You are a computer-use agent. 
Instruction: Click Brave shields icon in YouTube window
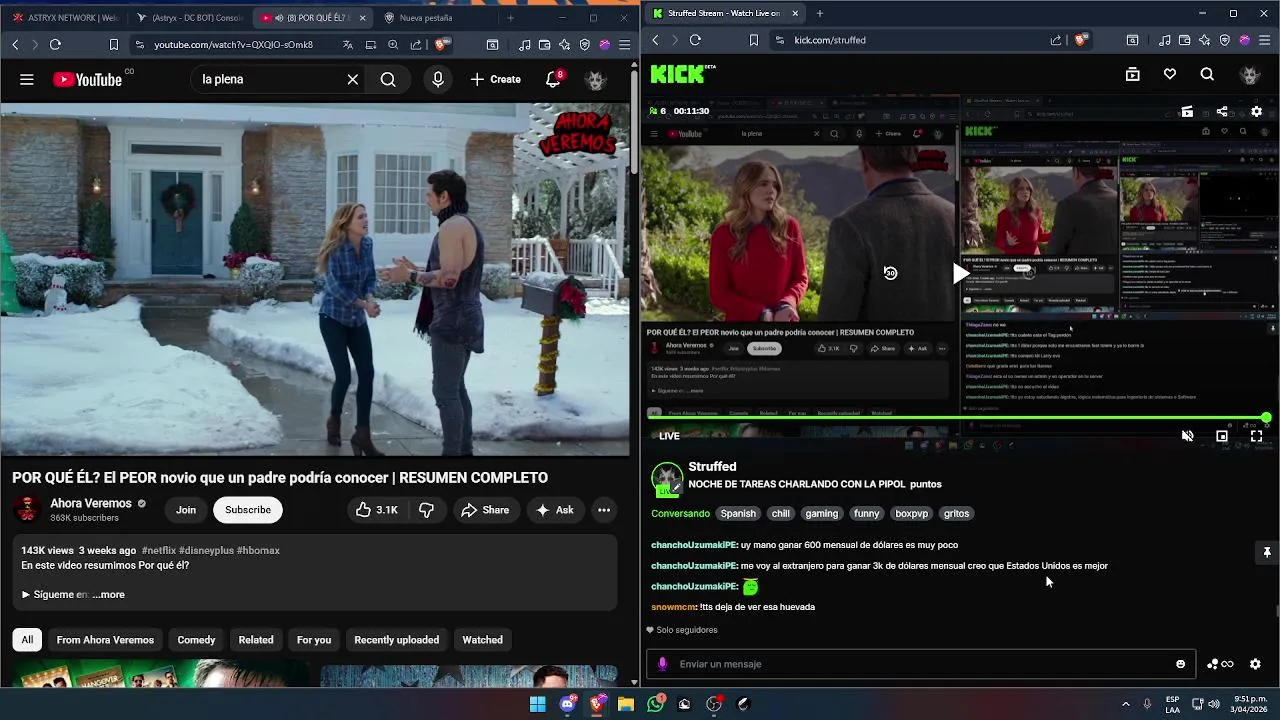442,44
